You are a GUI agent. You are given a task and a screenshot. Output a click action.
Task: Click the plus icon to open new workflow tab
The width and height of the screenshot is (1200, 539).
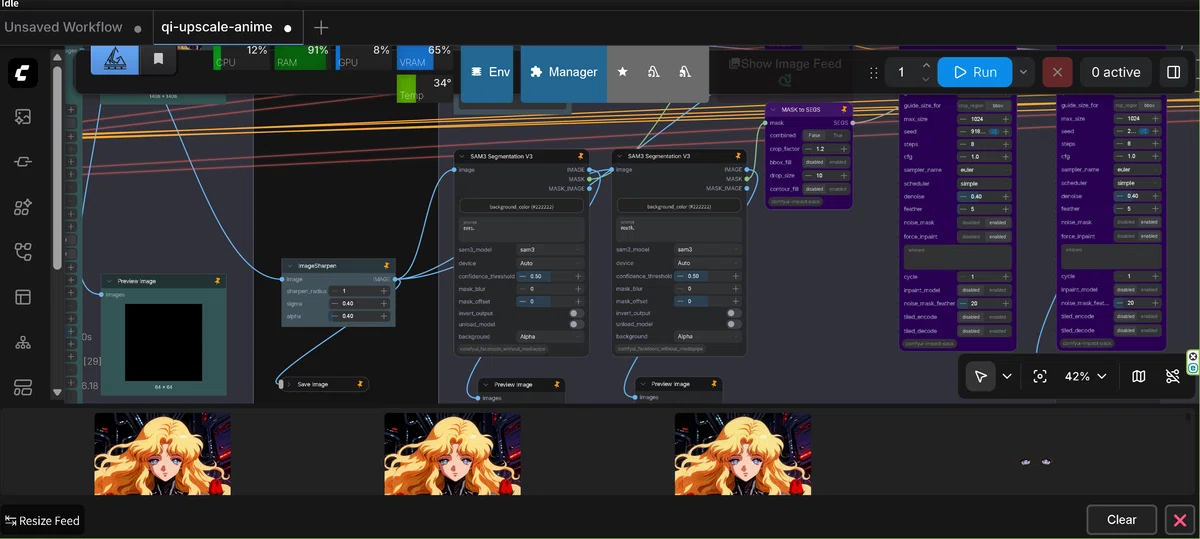[x=321, y=27]
